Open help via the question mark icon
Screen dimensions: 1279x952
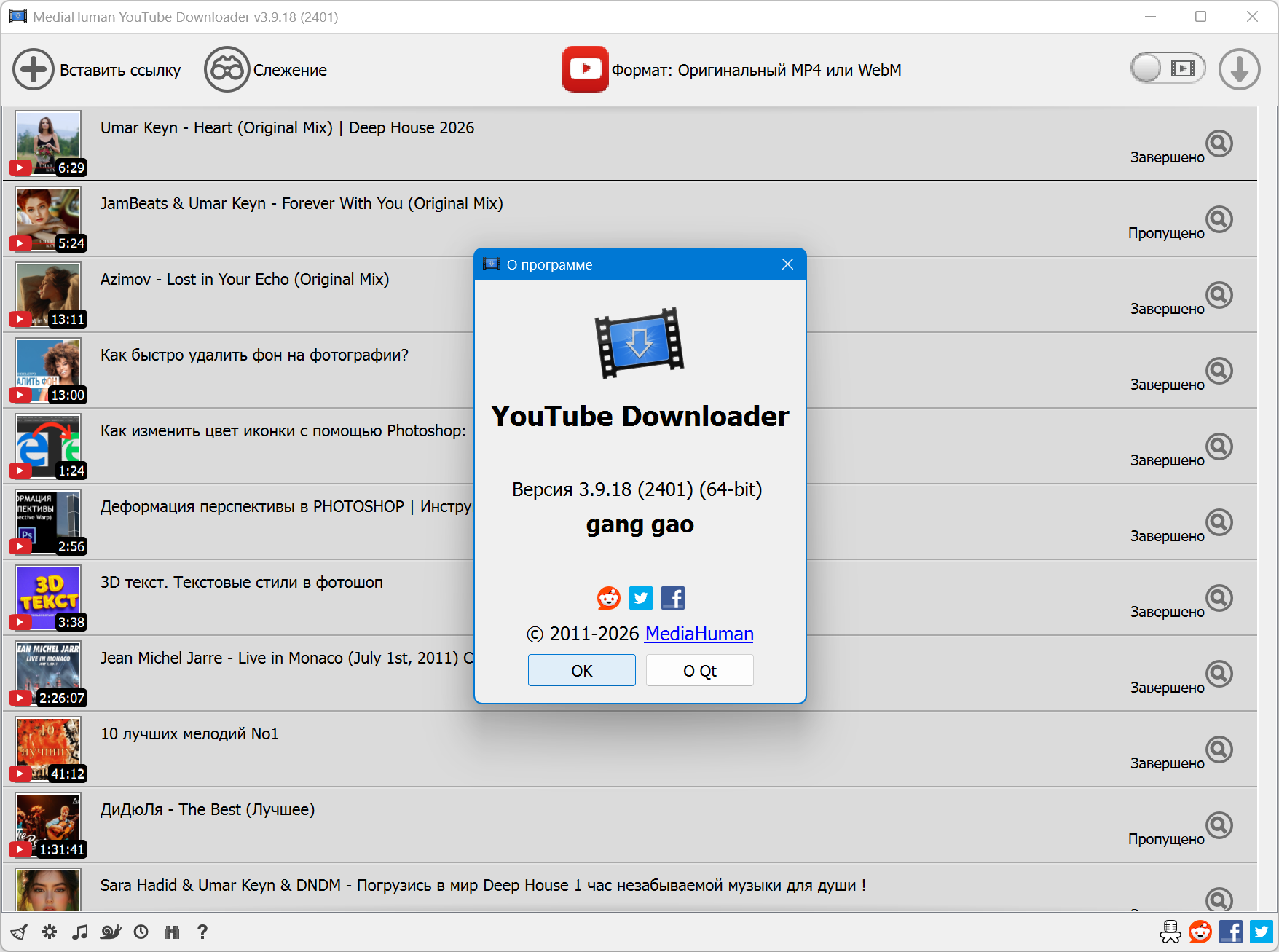coord(202,932)
